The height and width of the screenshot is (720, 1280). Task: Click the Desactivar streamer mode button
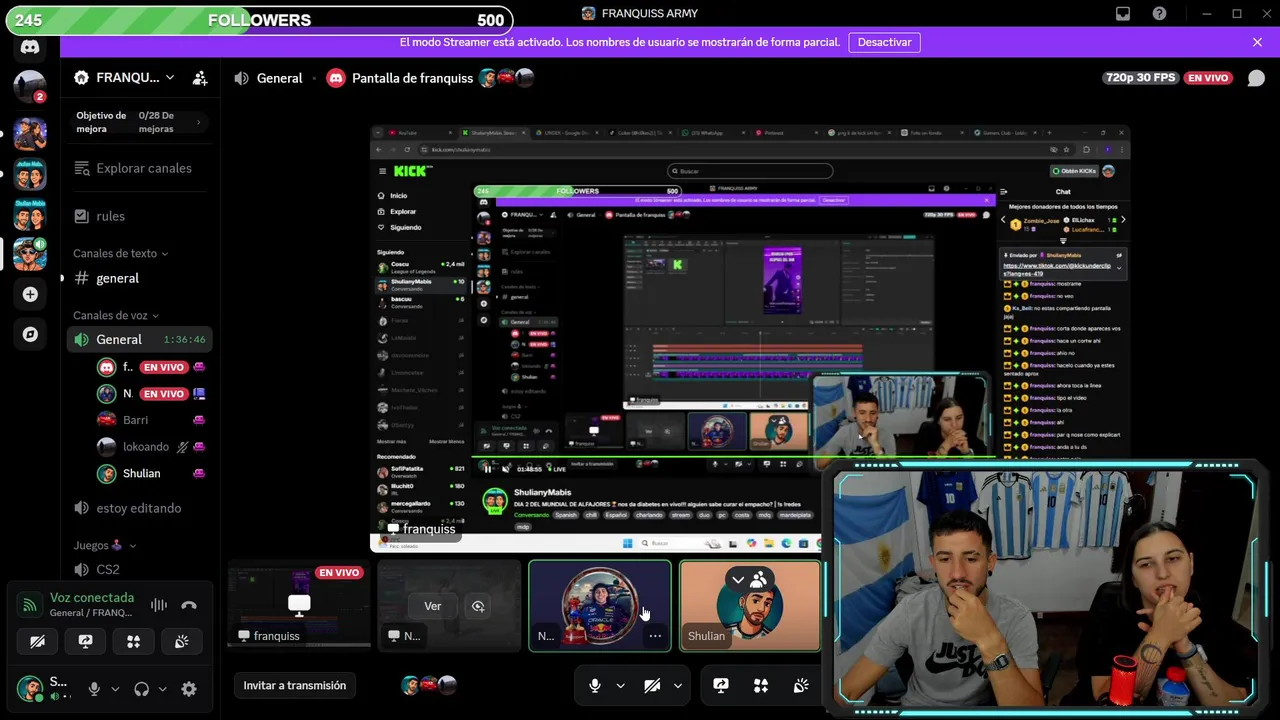pos(885,42)
